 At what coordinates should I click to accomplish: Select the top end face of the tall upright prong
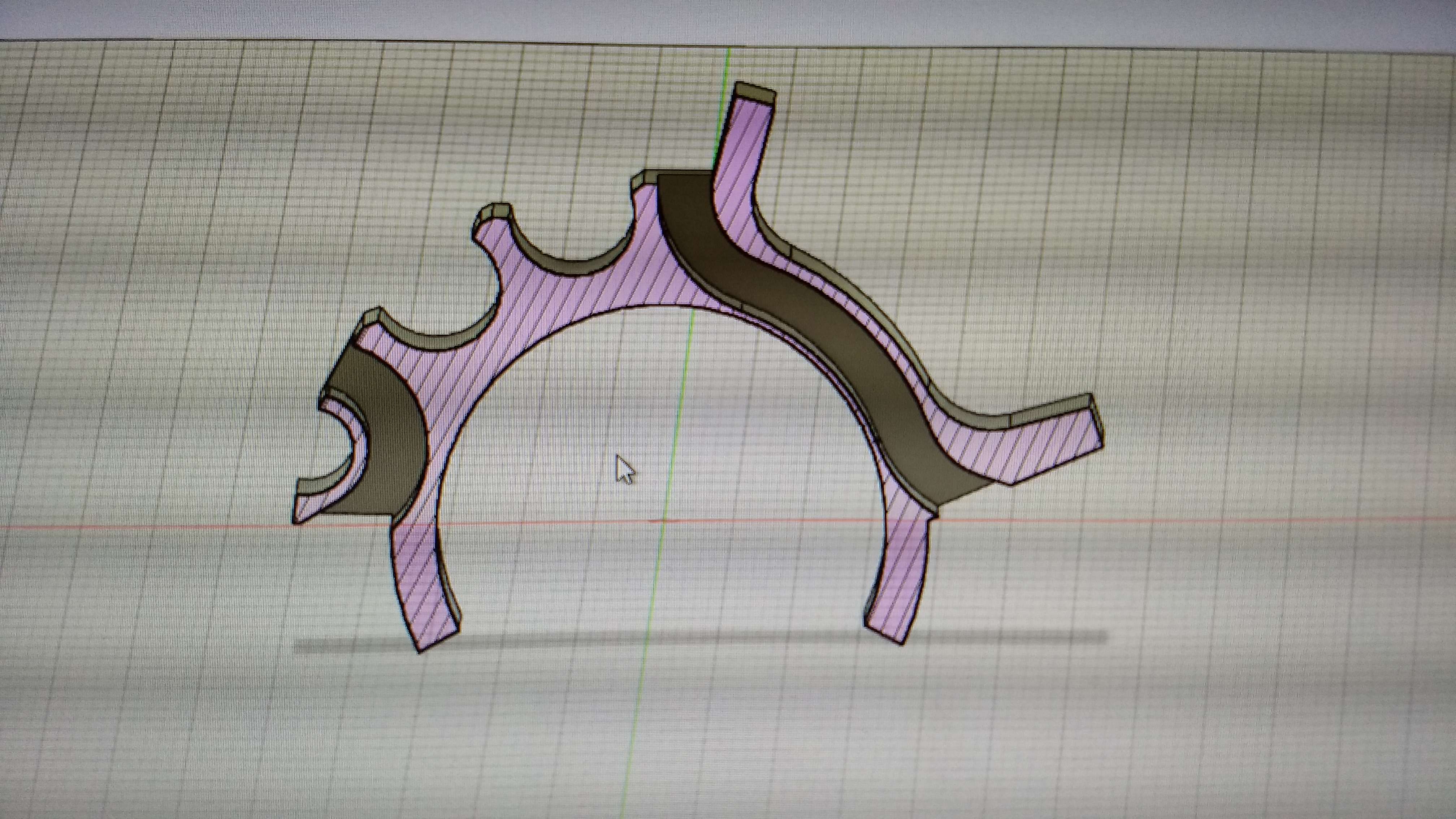755,93
